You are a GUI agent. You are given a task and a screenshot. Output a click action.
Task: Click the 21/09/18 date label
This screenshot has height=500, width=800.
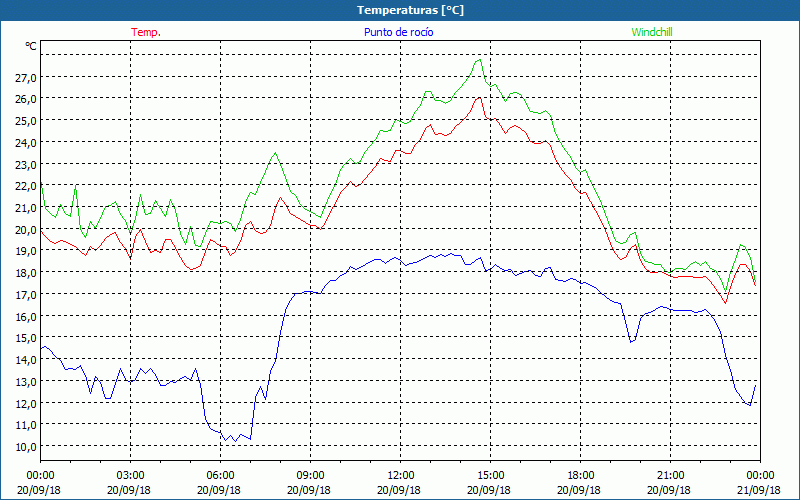[x=760, y=490]
